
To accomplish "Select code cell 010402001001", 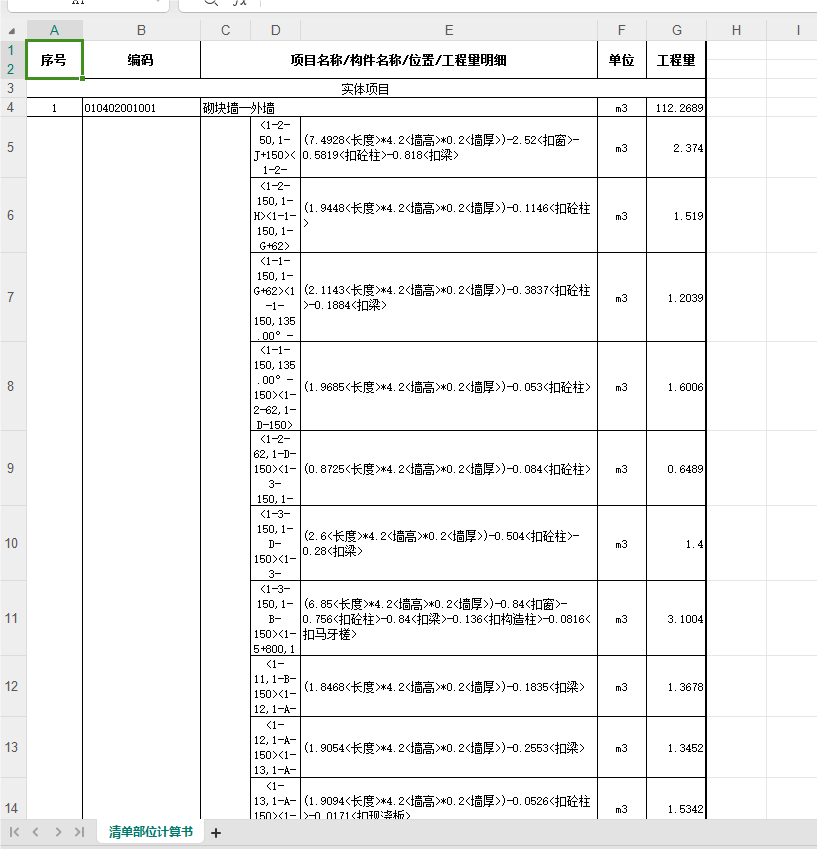I will point(141,108).
